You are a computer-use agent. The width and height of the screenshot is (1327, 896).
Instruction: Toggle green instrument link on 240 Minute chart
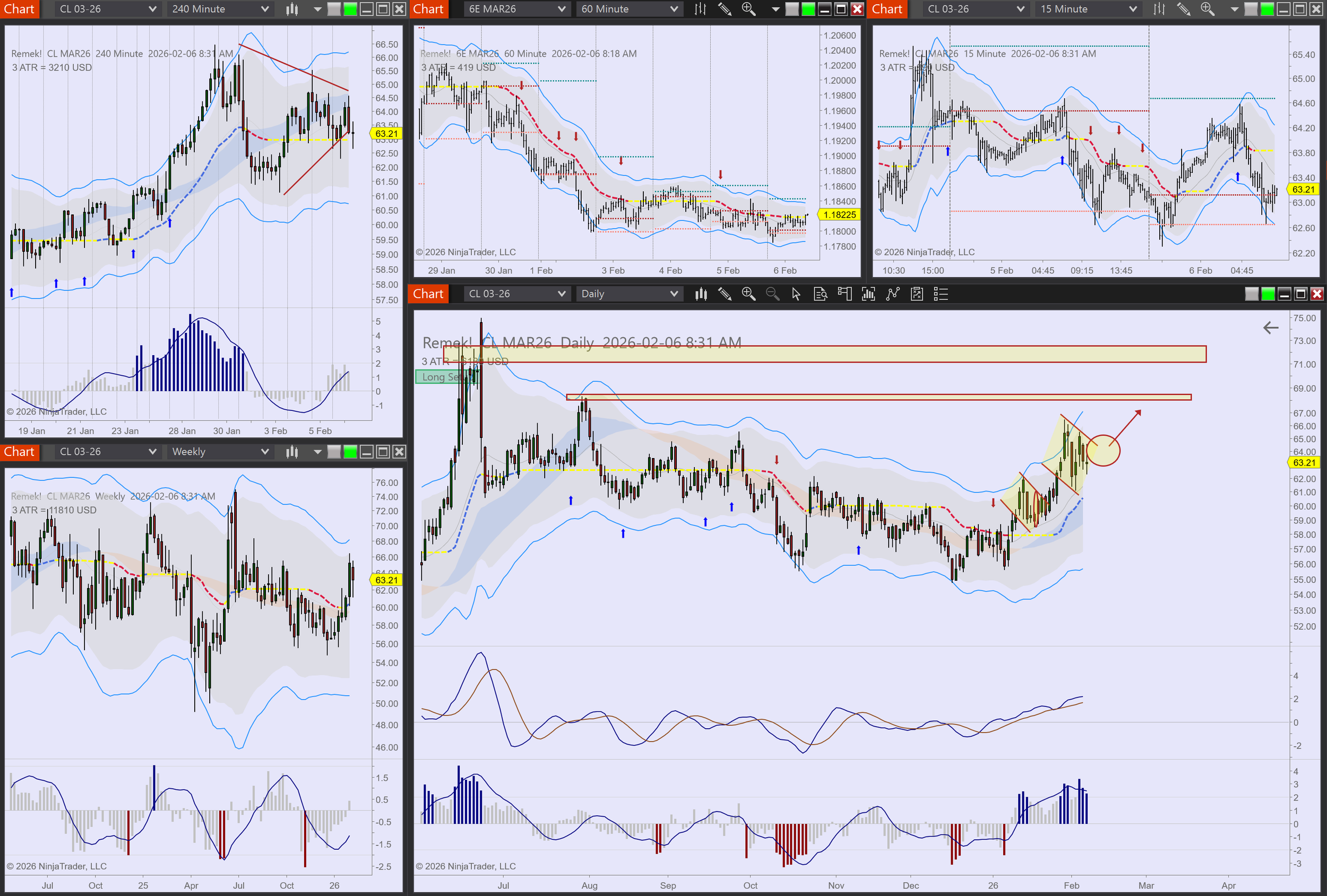pyautogui.click(x=350, y=9)
